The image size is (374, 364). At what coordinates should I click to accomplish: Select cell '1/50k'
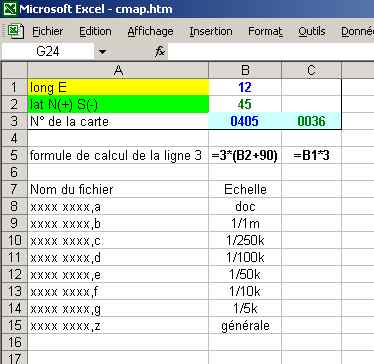click(245, 274)
